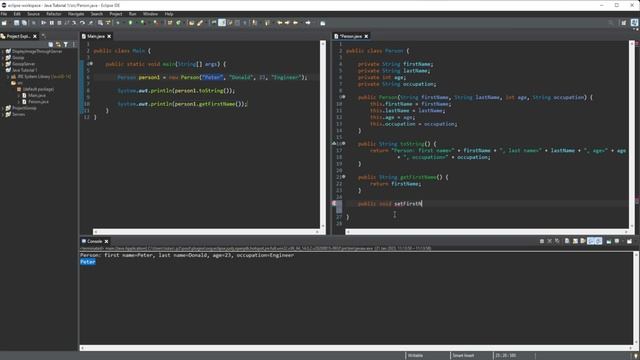Click the filter funnel icon in Project Explorer
Image resolution: width=640 pixels, height=360 pixels.
pyautogui.click(x=66, y=44)
